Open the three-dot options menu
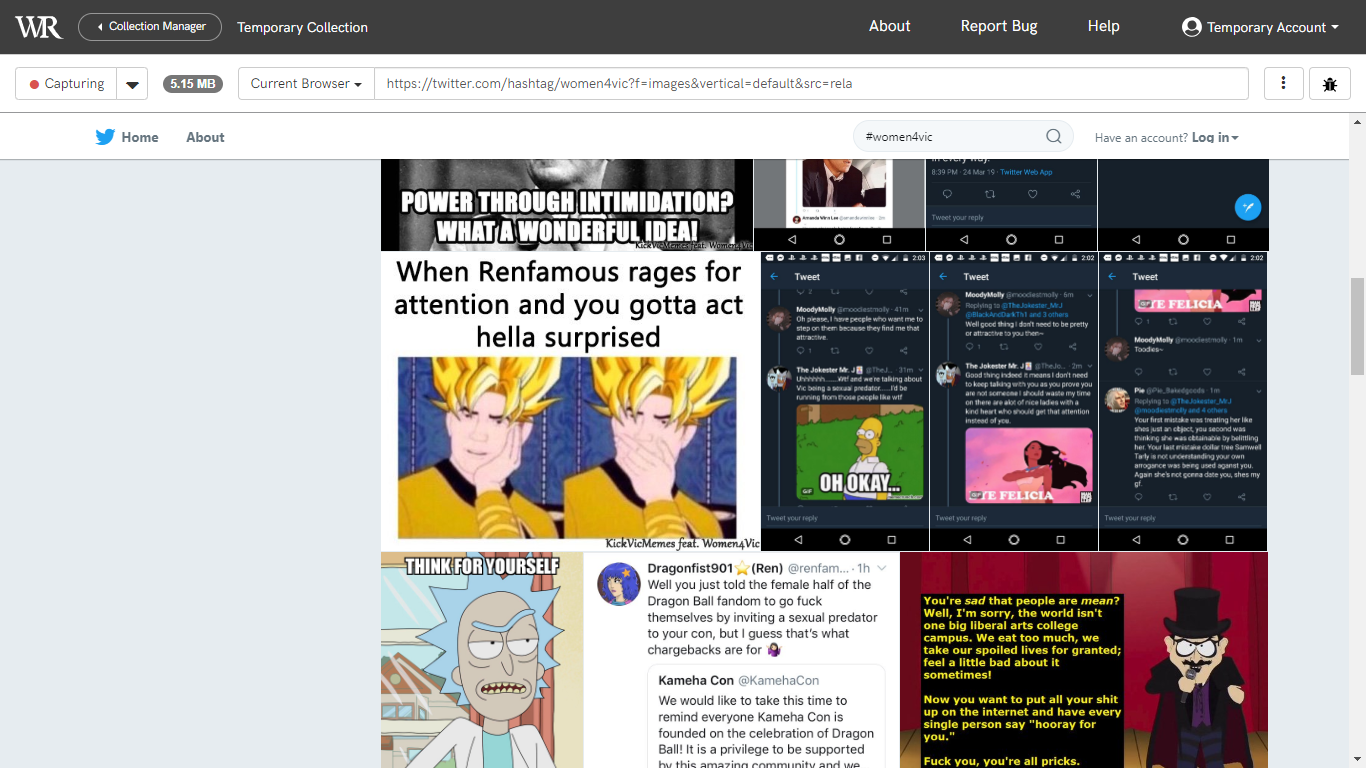 point(1283,84)
